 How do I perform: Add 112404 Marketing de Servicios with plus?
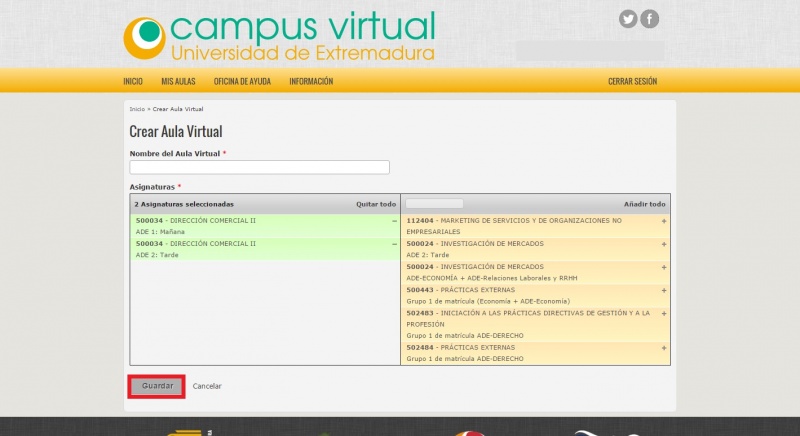coord(663,220)
